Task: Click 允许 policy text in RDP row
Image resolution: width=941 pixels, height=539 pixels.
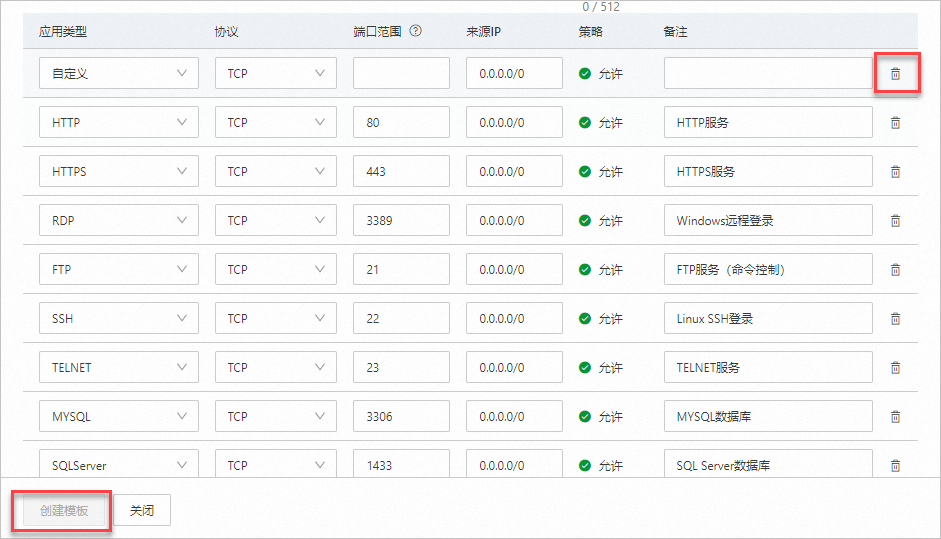Action: 610,221
